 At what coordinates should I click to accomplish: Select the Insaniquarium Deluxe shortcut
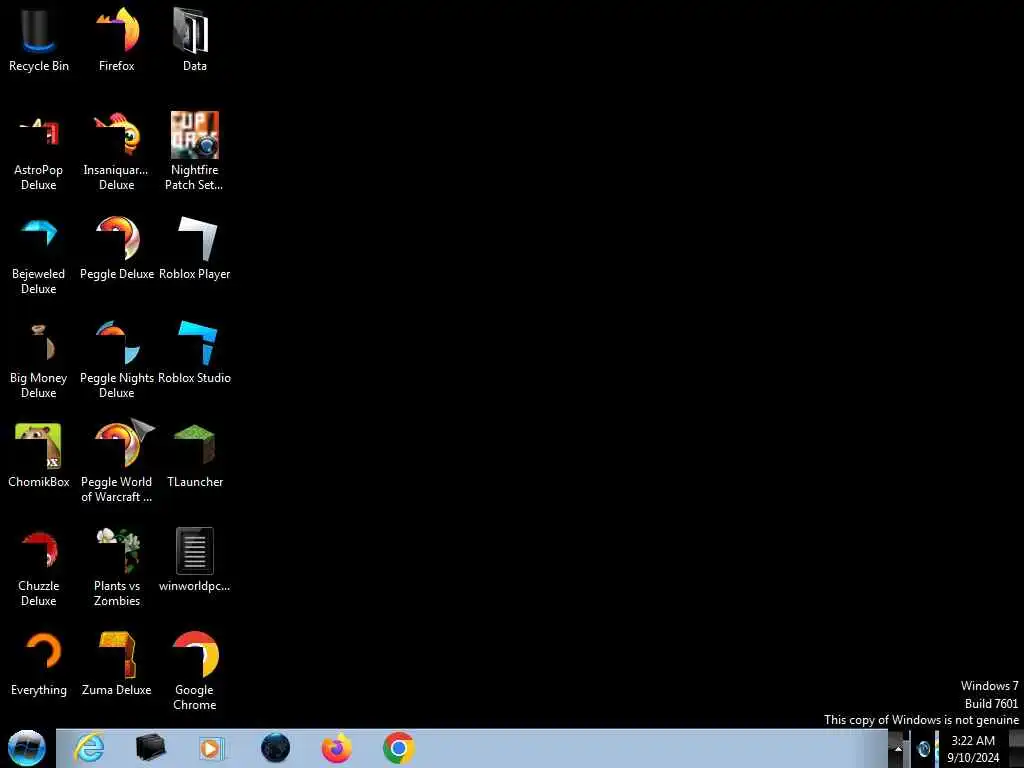[x=117, y=151]
